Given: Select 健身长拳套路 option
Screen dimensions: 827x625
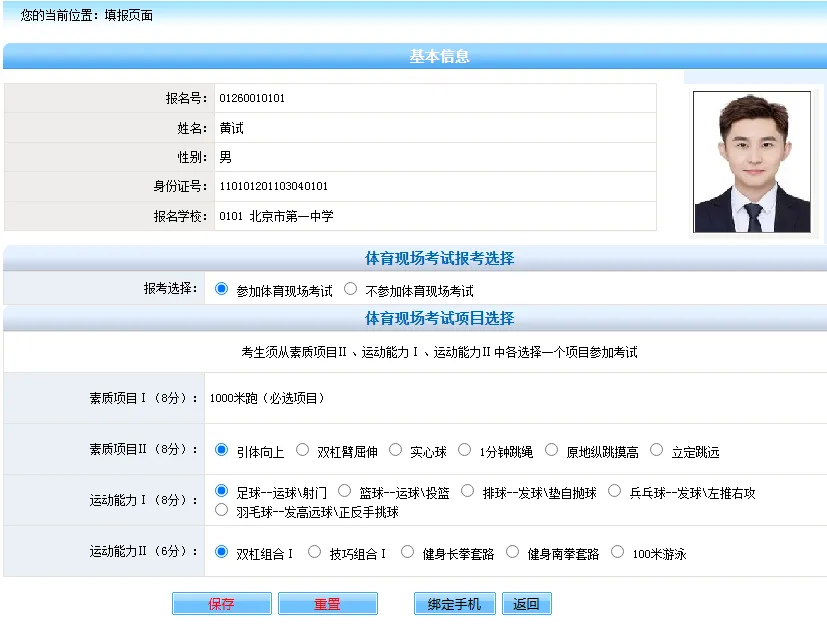Looking at the screenshot, I should click(x=408, y=551).
